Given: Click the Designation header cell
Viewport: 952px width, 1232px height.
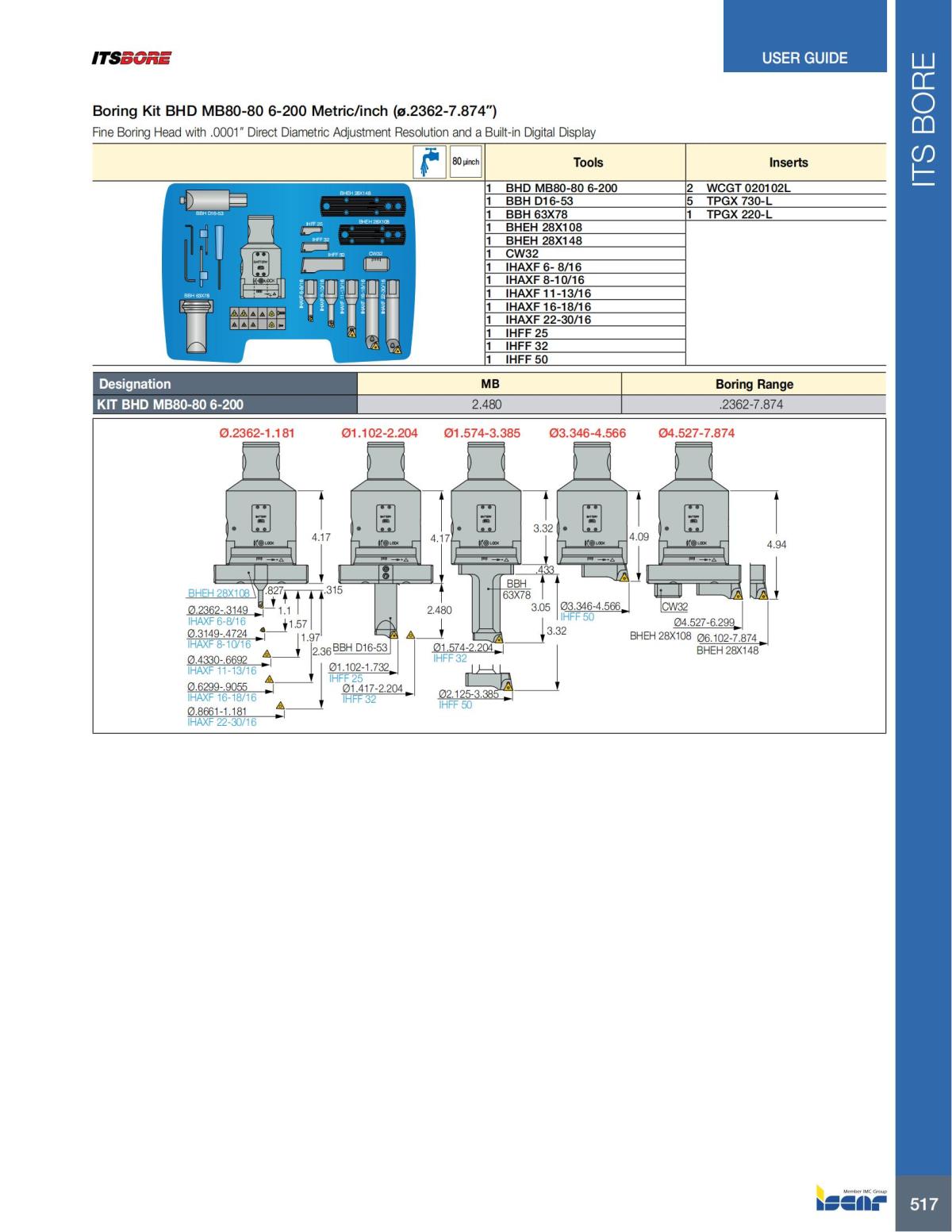Looking at the screenshot, I should coord(225,384).
